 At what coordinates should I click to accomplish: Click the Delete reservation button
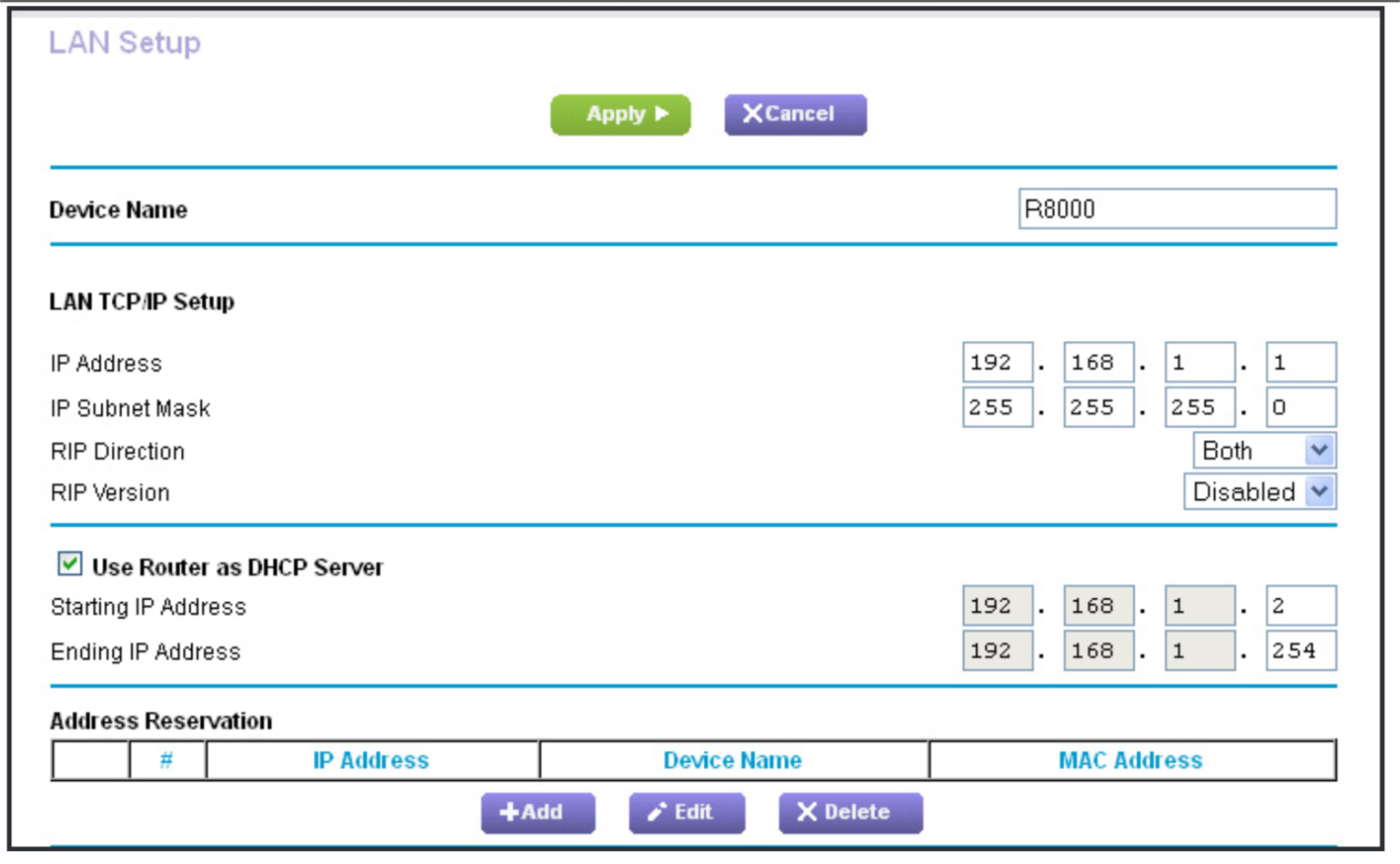850,812
